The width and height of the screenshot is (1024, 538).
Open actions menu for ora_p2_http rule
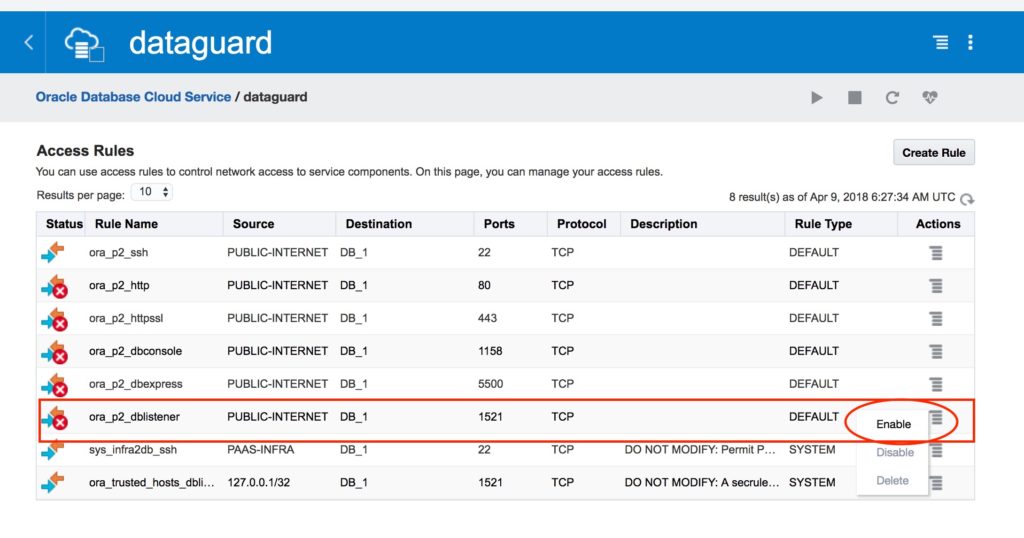click(936, 286)
